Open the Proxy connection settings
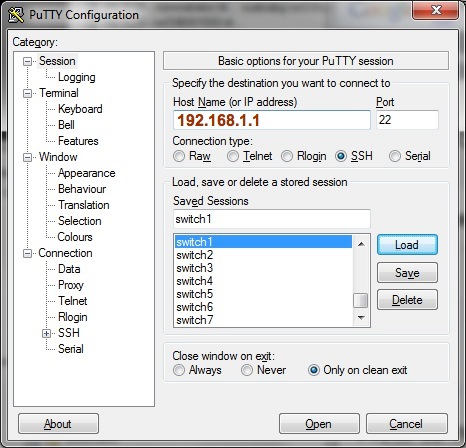This screenshot has width=466, height=448. (71, 285)
